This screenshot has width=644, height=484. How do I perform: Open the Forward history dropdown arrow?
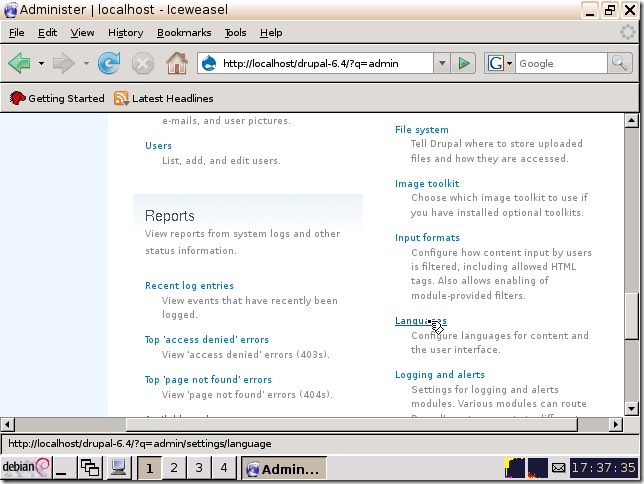click(86, 63)
